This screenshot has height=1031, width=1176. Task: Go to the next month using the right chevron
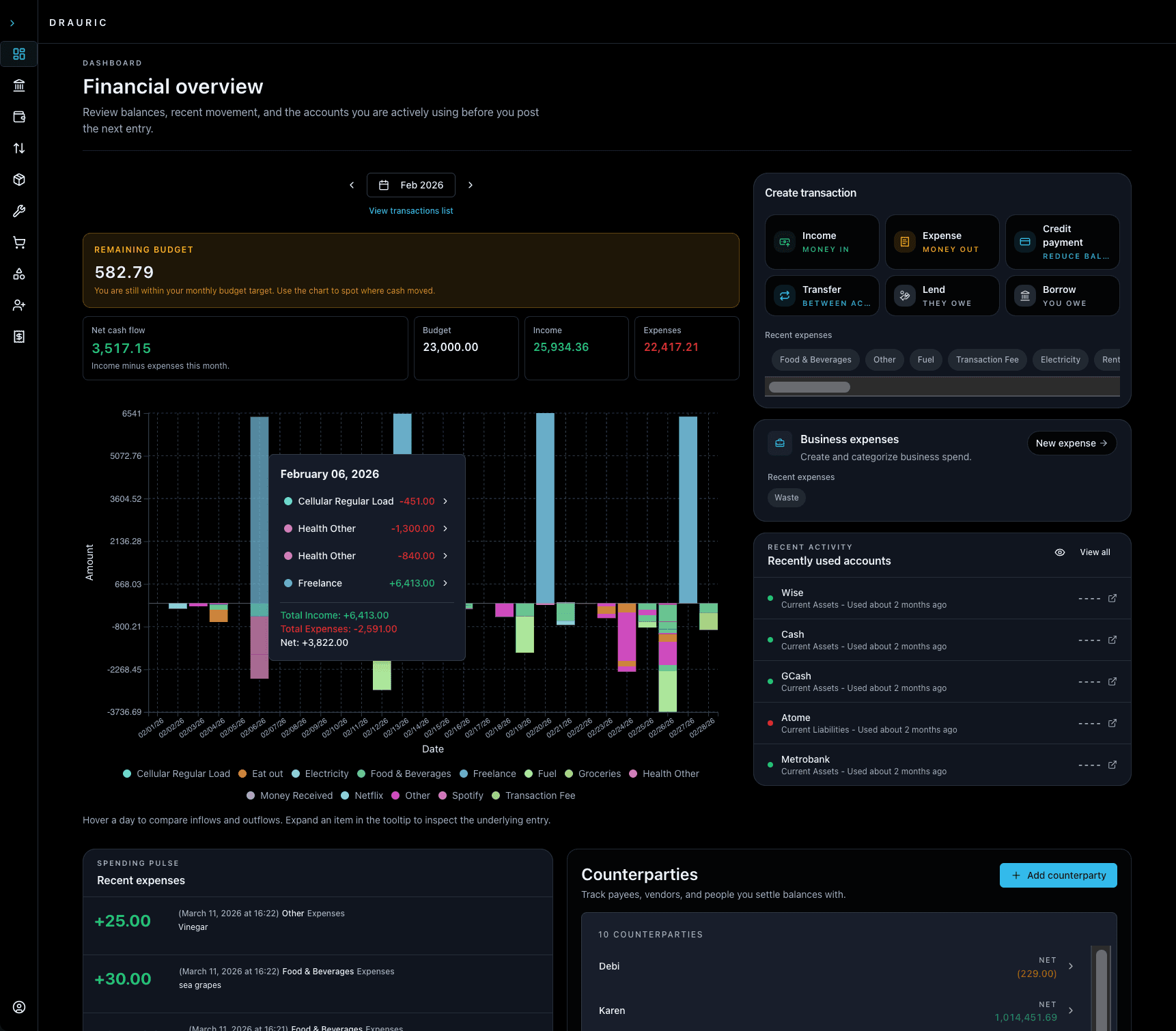coord(471,185)
